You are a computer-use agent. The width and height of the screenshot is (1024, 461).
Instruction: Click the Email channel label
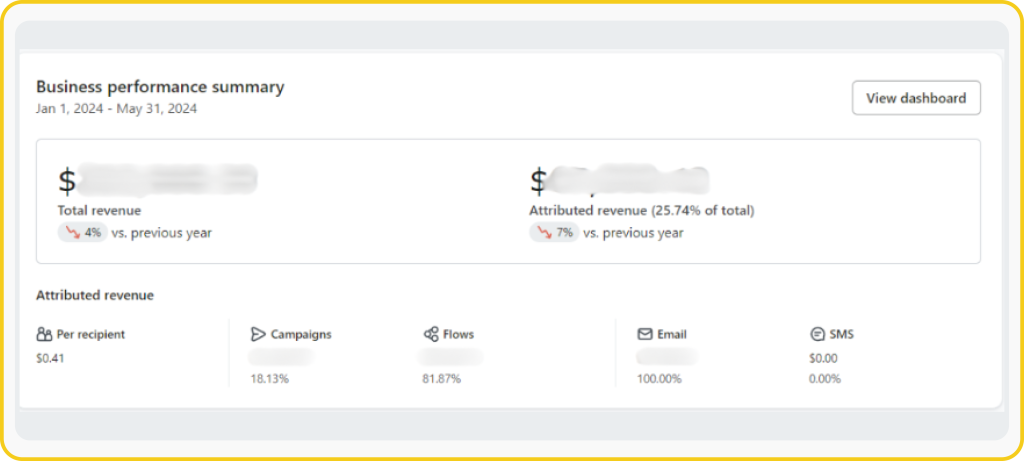coord(672,334)
